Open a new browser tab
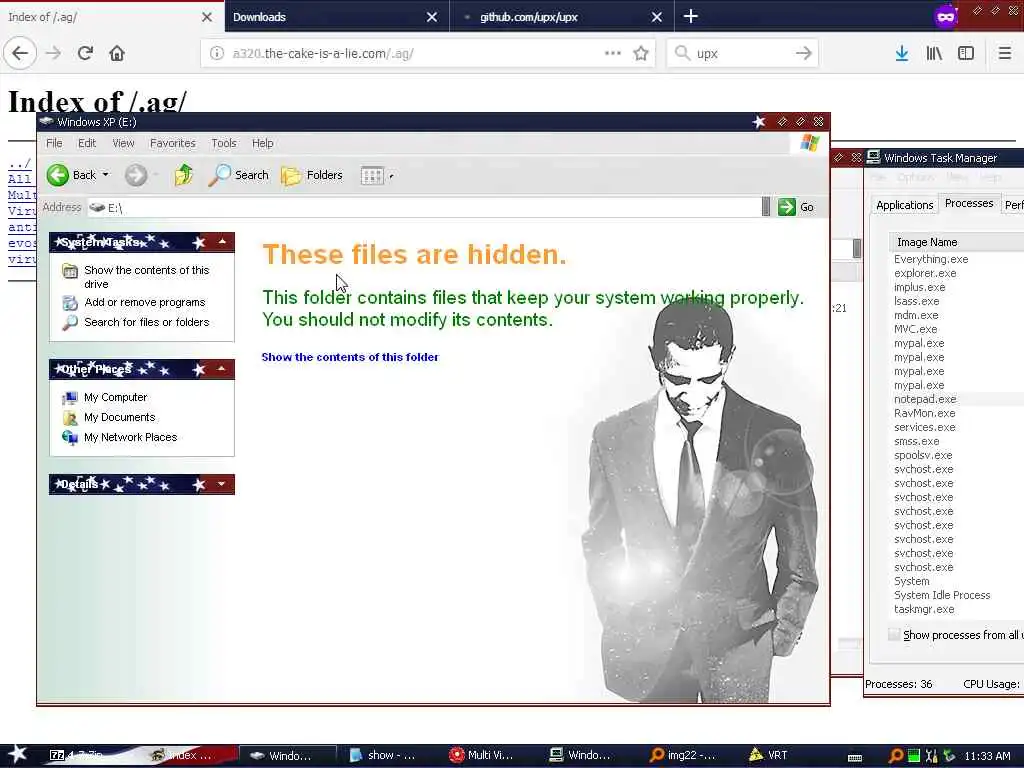The height and width of the screenshot is (768, 1024). point(691,16)
